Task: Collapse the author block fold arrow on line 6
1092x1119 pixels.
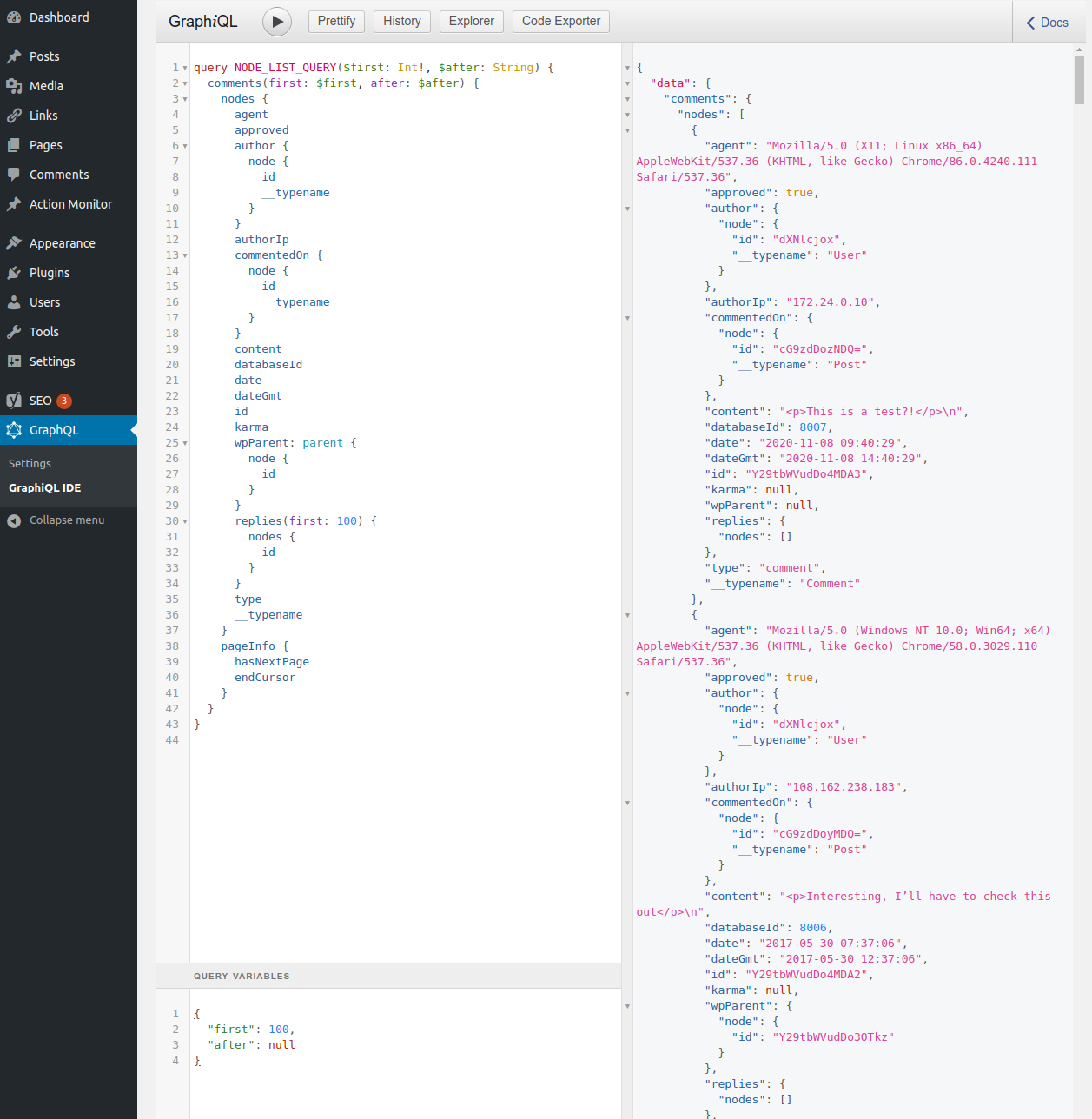Action: [x=185, y=146]
